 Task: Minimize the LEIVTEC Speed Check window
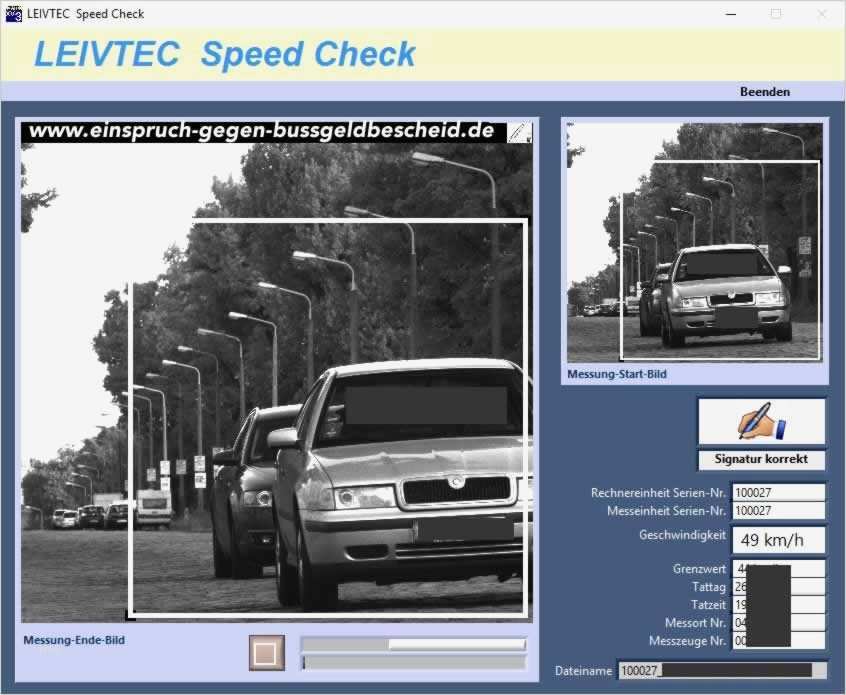point(731,14)
